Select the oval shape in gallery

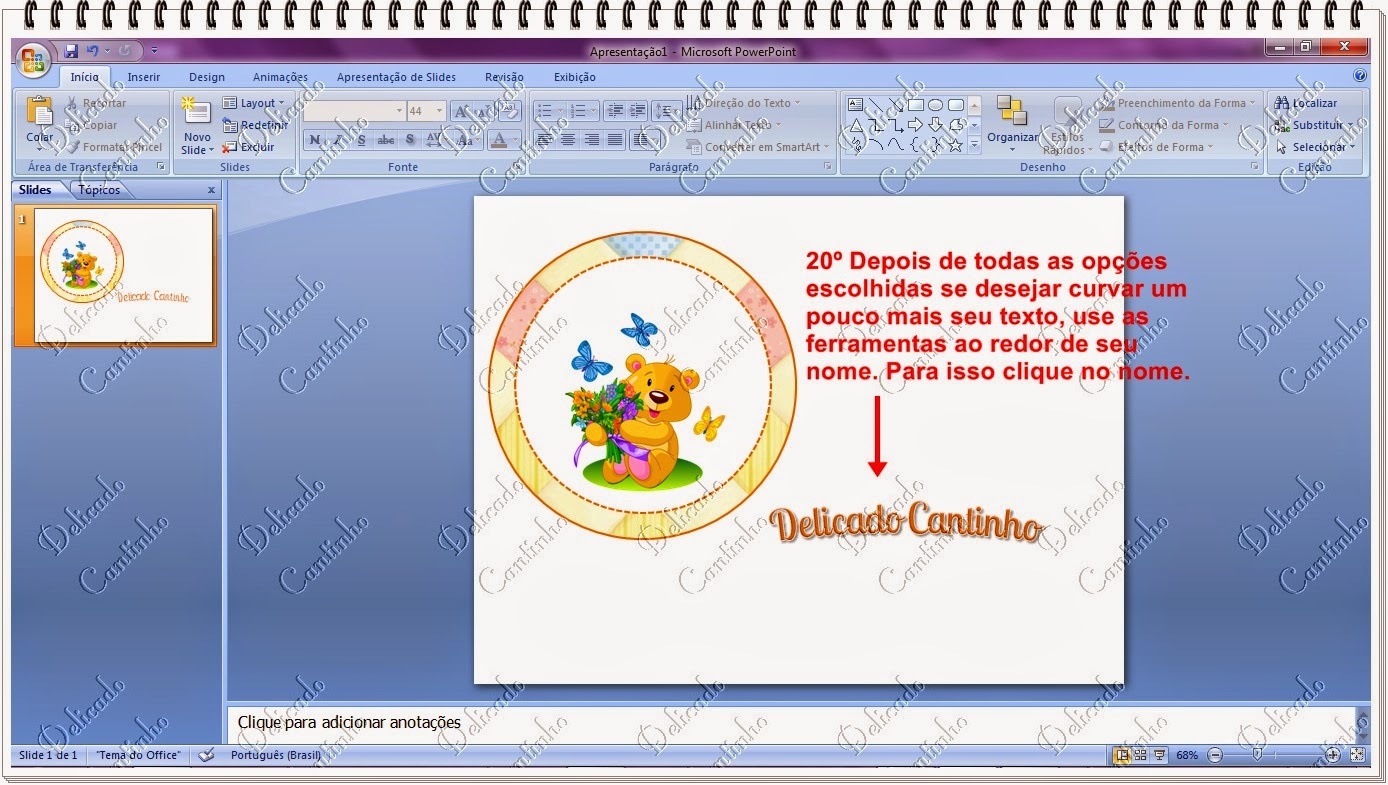935,104
